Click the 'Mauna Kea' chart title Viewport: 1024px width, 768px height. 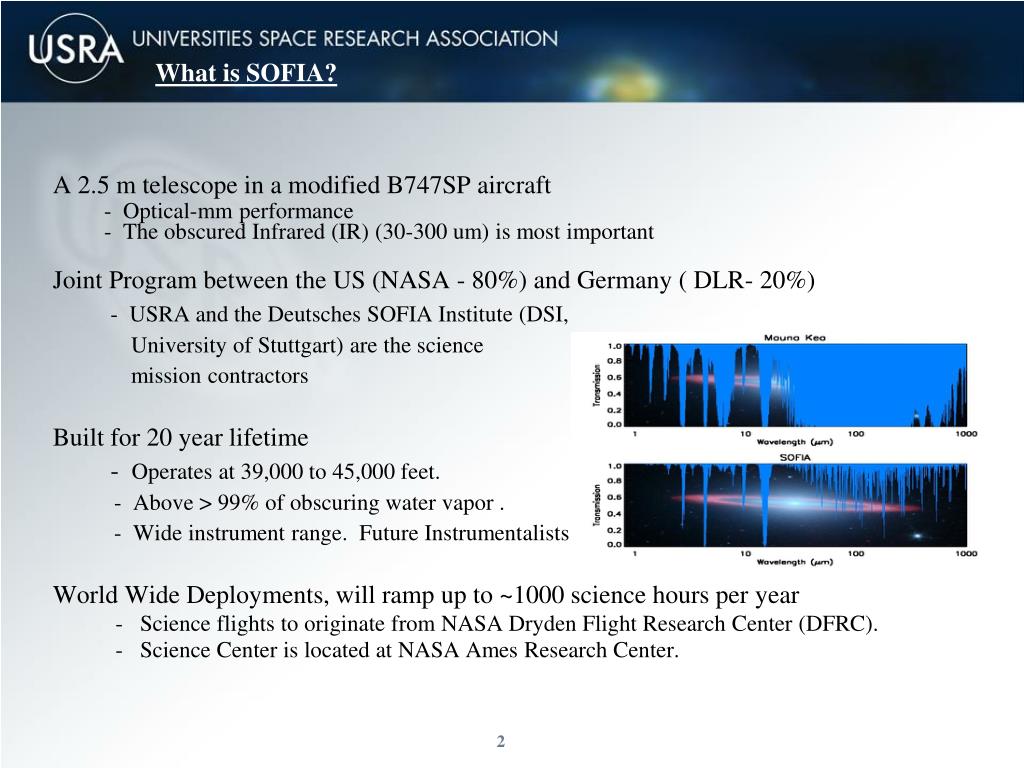[x=795, y=338]
